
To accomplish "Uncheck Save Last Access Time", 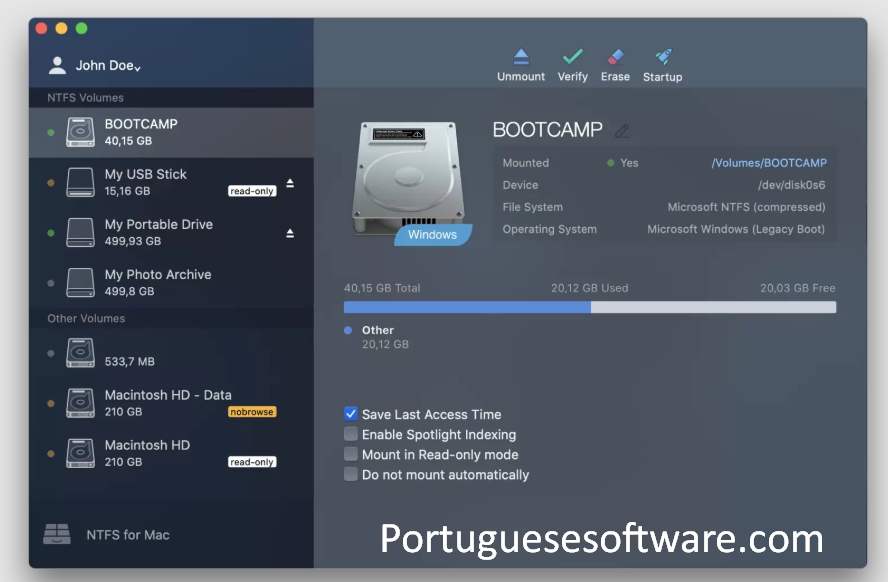I will 351,414.
